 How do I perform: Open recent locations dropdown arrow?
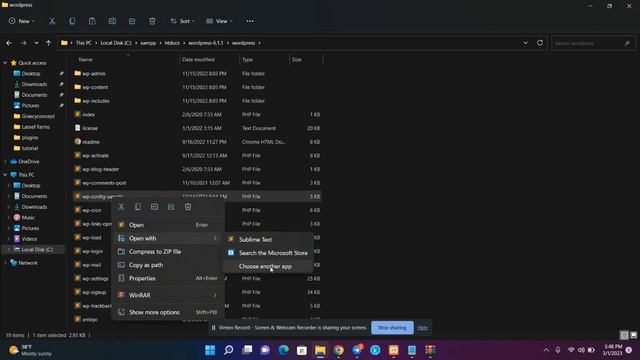[36, 43]
